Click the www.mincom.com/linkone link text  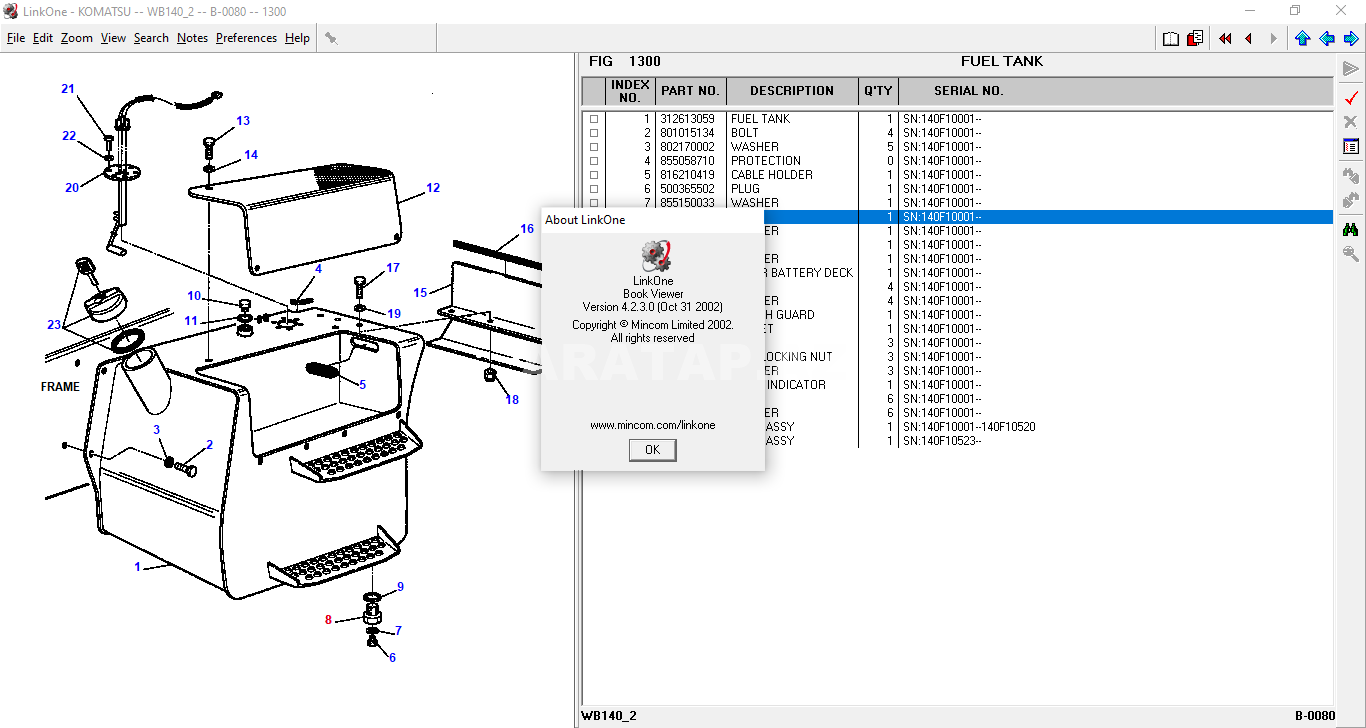[x=653, y=425]
